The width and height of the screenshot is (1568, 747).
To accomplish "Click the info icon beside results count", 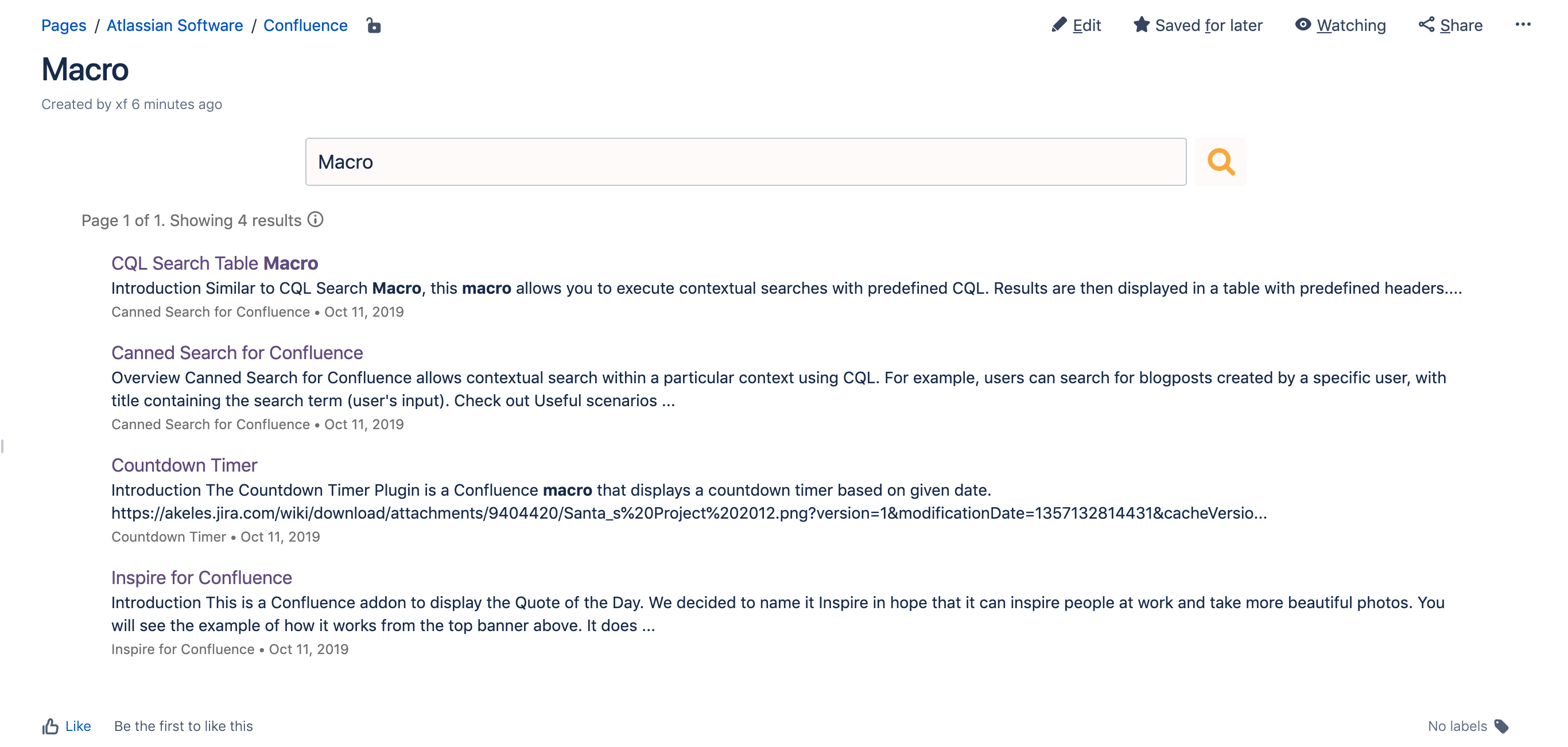I will [315, 220].
